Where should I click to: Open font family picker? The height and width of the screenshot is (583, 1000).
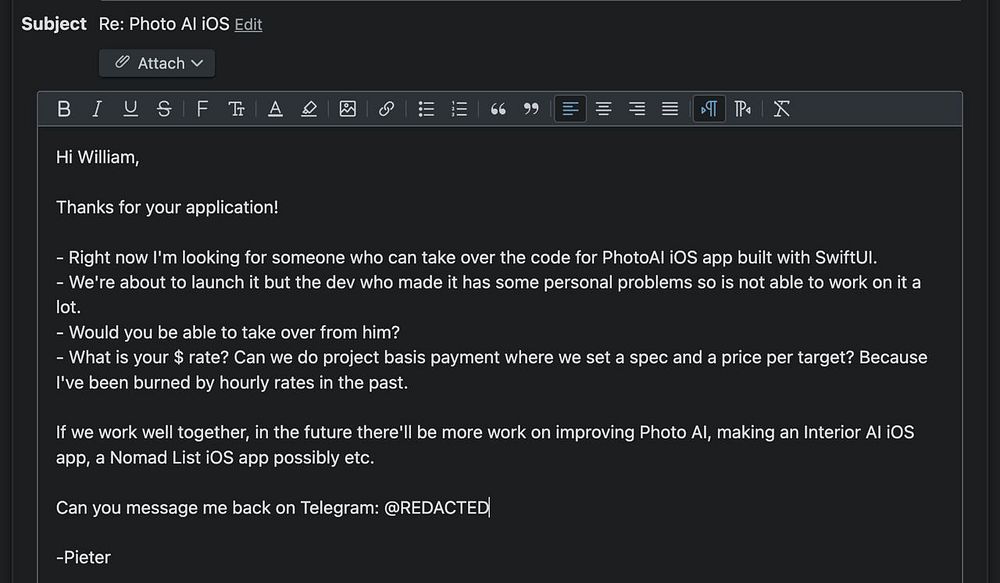click(202, 109)
